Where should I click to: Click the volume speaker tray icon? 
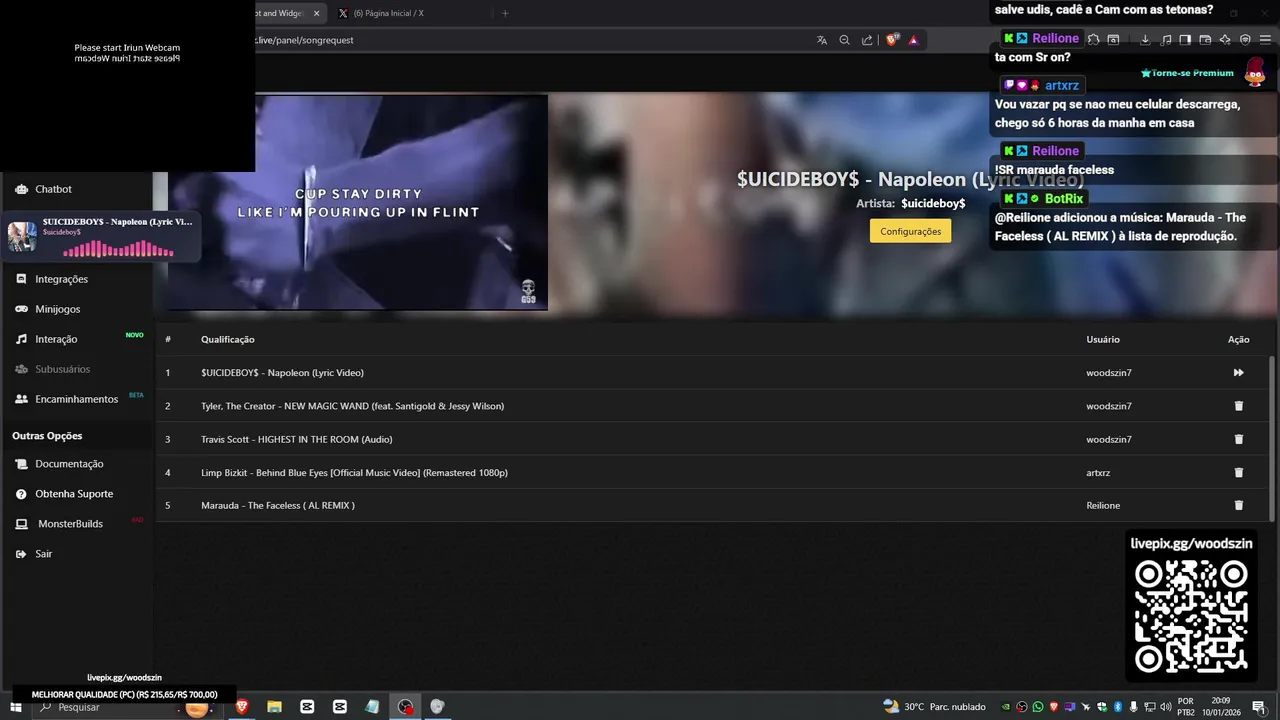1166,707
